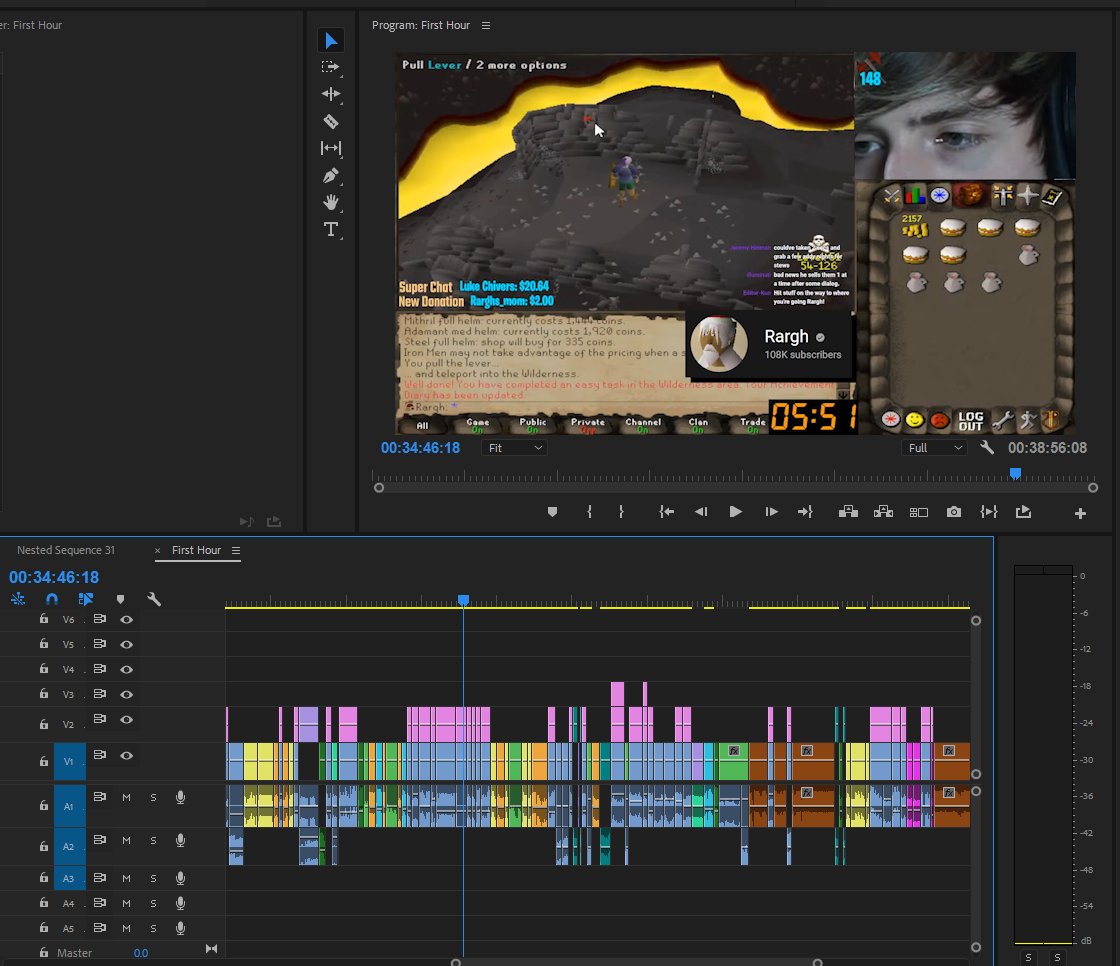The width and height of the screenshot is (1120, 966).
Task: Select the Slip tool
Action: point(330,148)
